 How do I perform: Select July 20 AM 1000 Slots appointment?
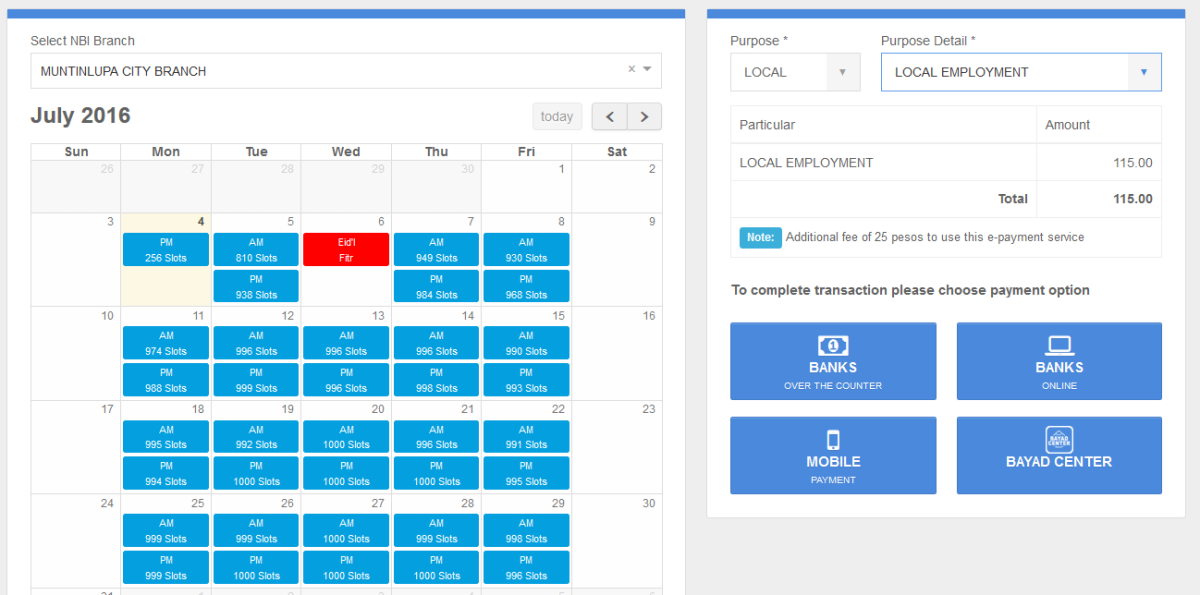[346, 437]
